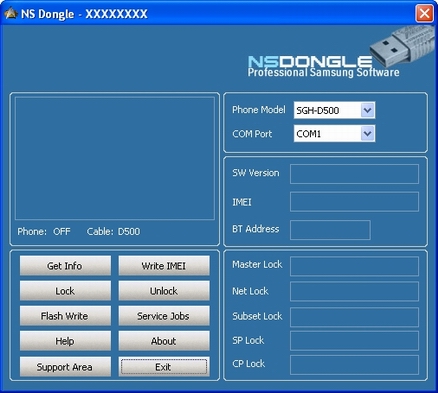This screenshot has width=438, height=393.
Task: Open the Support Area
Action: point(65,367)
